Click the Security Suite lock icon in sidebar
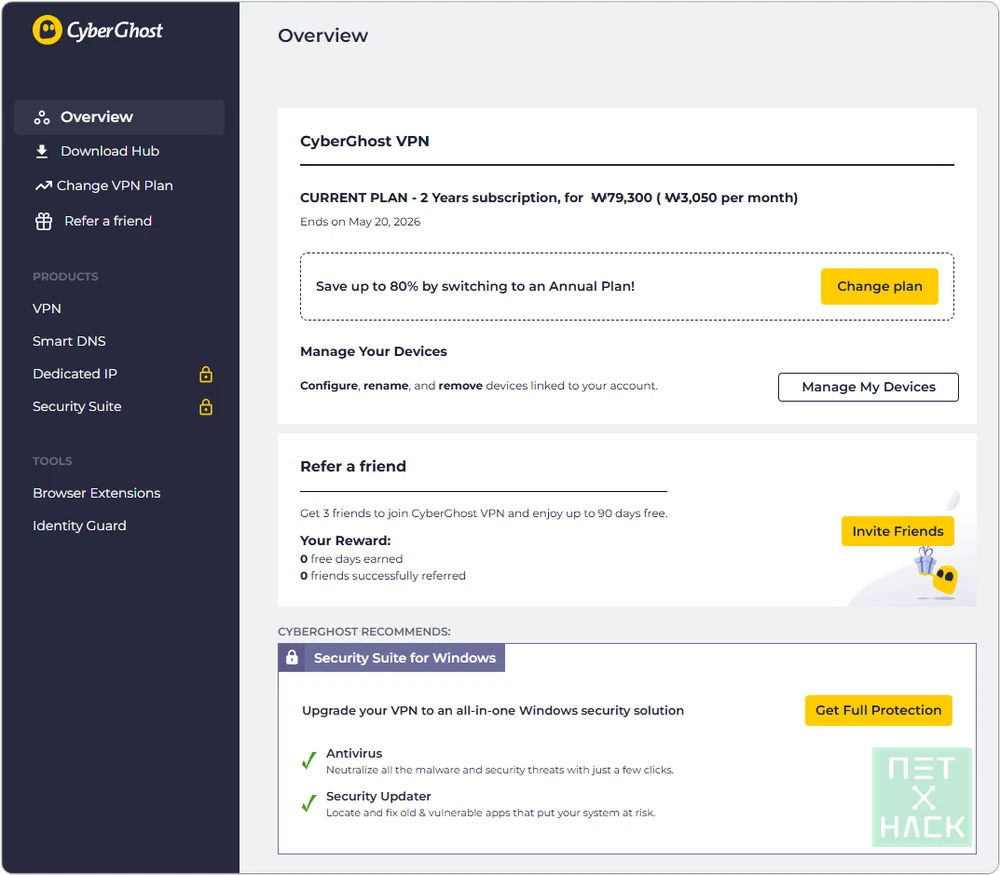1000x875 pixels. [x=206, y=408]
